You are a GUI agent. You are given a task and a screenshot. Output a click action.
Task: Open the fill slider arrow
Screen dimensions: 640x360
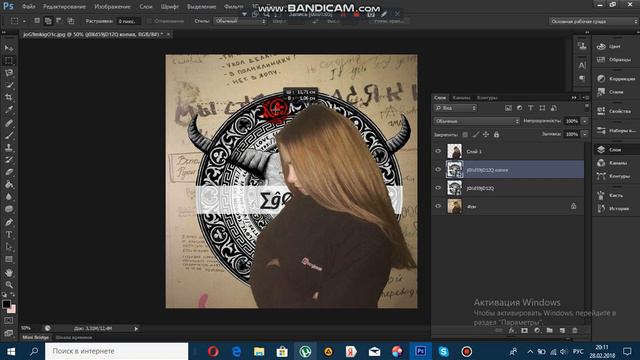(x=584, y=134)
